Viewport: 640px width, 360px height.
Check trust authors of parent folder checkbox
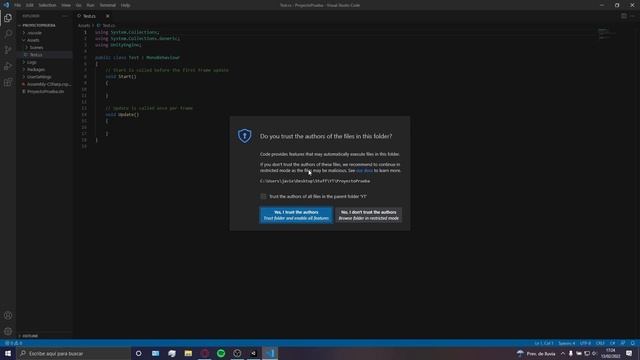click(263, 196)
